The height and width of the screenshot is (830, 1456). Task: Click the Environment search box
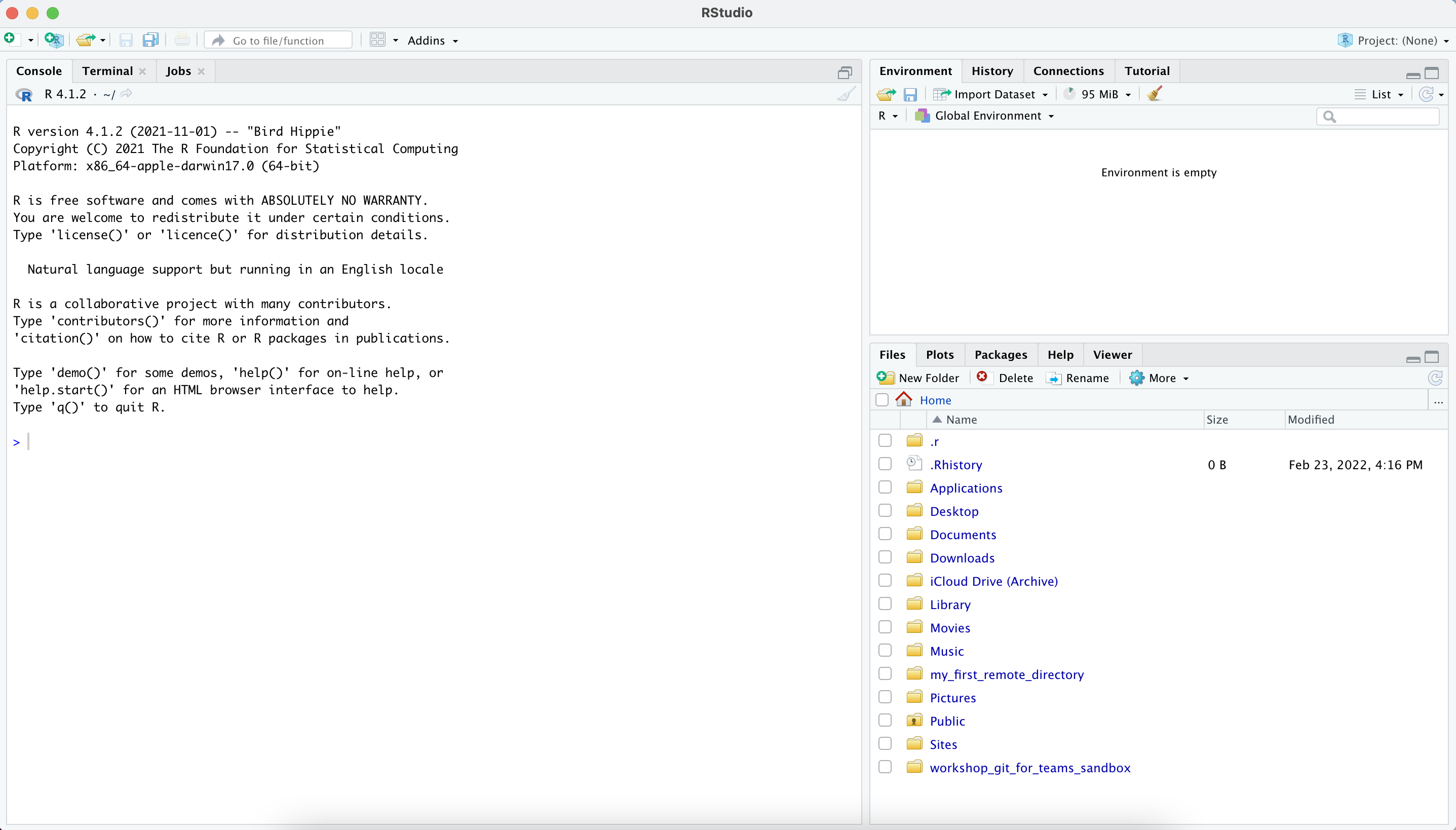point(1378,117)
